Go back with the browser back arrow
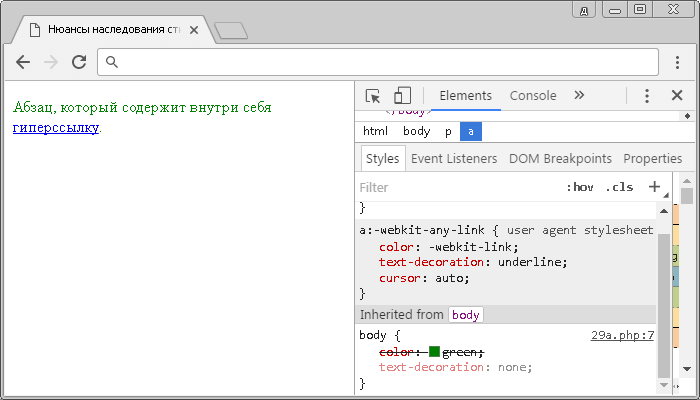The height and width of the screenshot is (400, 700). tap(23, 62)
